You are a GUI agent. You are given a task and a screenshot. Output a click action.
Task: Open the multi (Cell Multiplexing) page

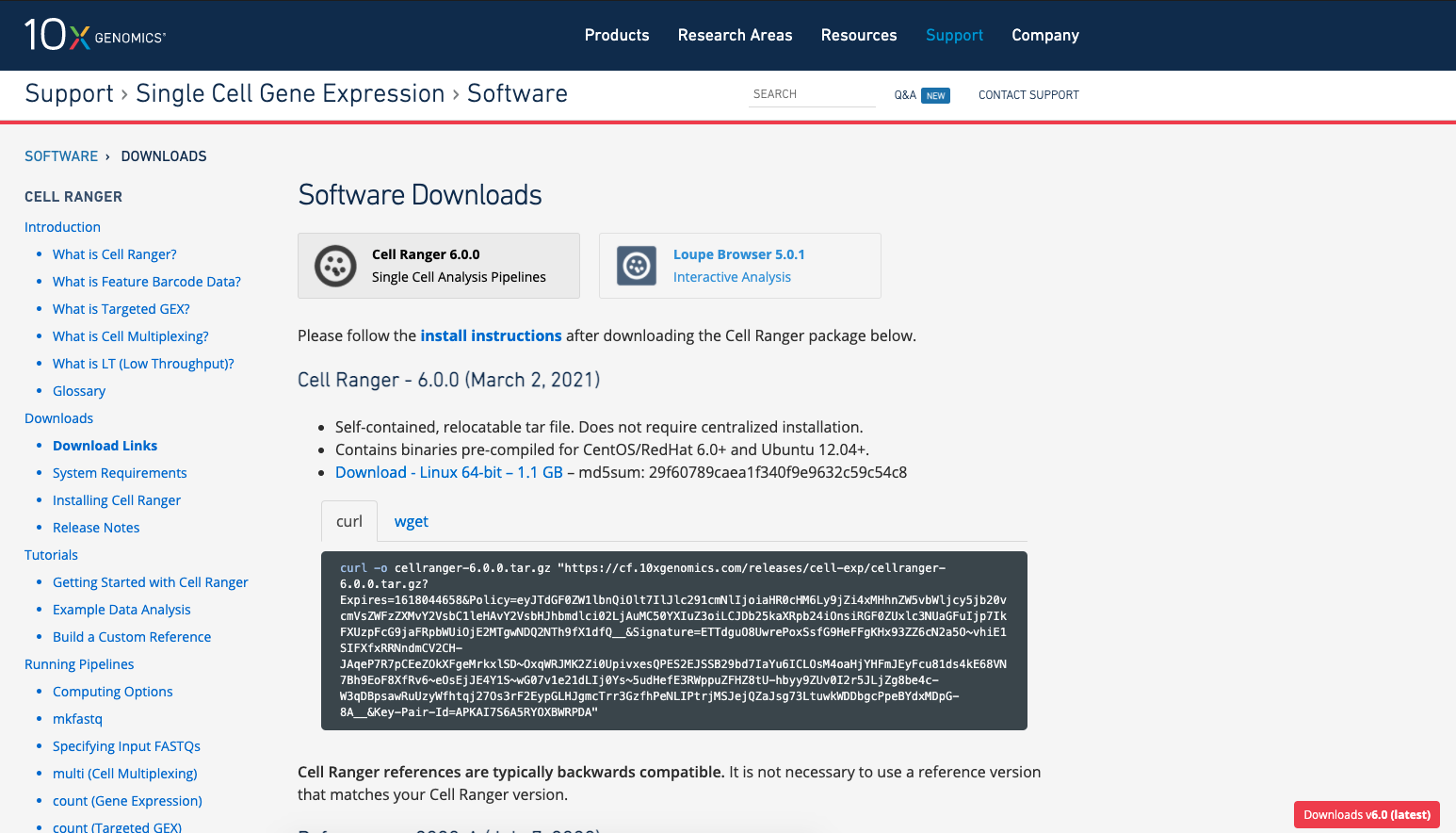tap(125, 774)
